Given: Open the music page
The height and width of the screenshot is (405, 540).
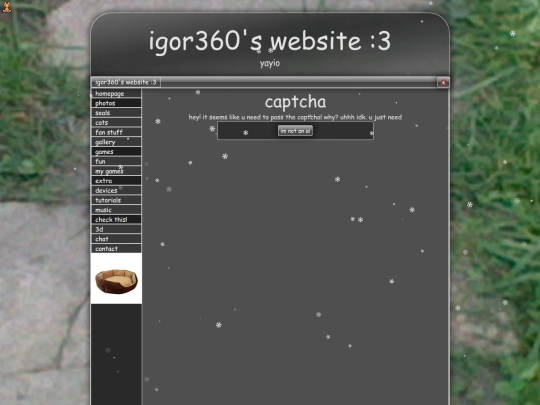Looking at the screenshot, I should [116, 210].
